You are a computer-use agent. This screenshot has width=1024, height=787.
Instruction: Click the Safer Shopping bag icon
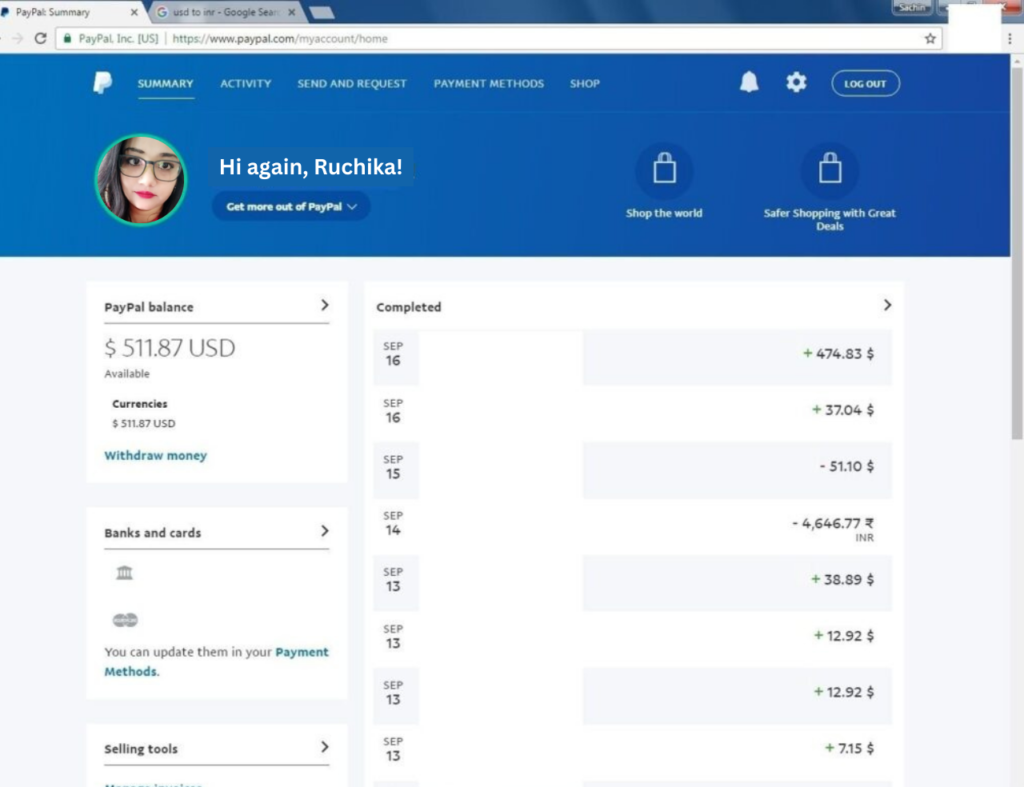(x=830, y=170)
